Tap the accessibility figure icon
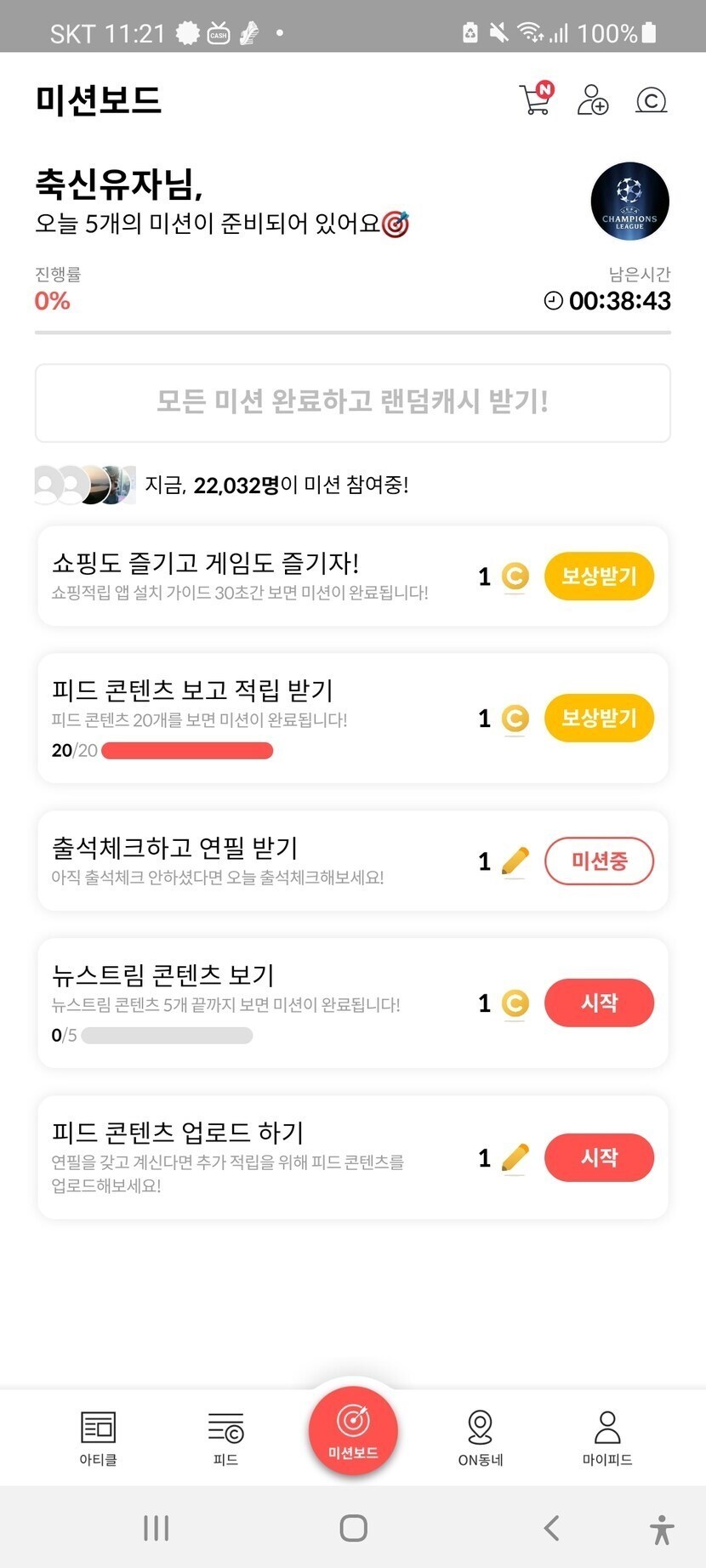706x1568 pixels. point(662,1529)
